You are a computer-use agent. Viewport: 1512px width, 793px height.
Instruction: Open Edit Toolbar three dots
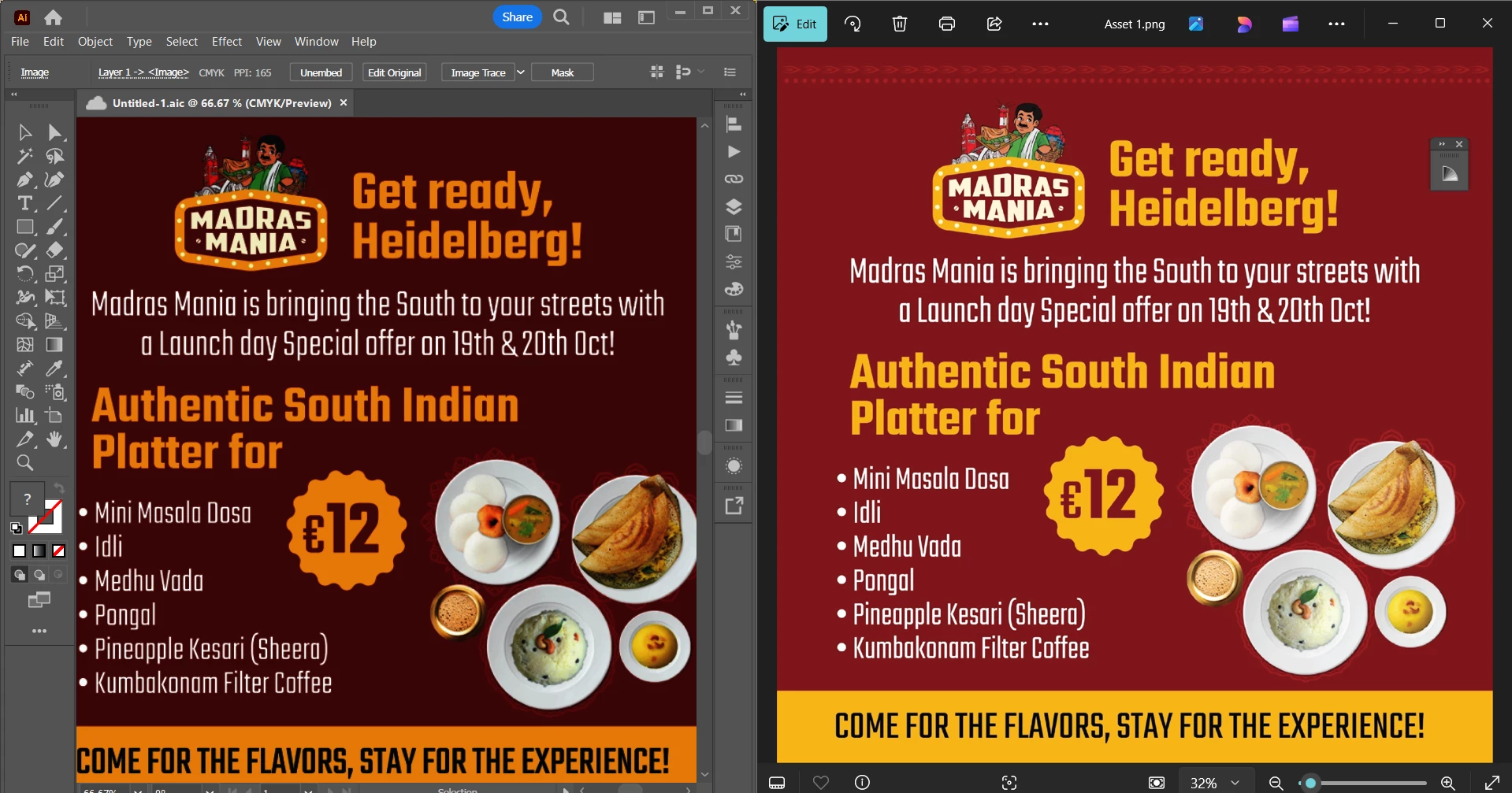[x=39, y=631]
